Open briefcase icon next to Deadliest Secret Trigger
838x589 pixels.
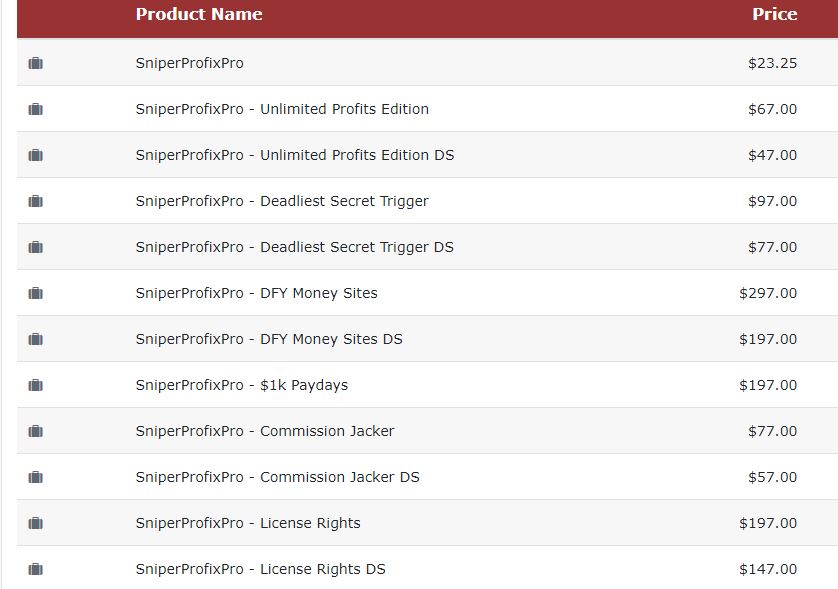click(35, 201)
